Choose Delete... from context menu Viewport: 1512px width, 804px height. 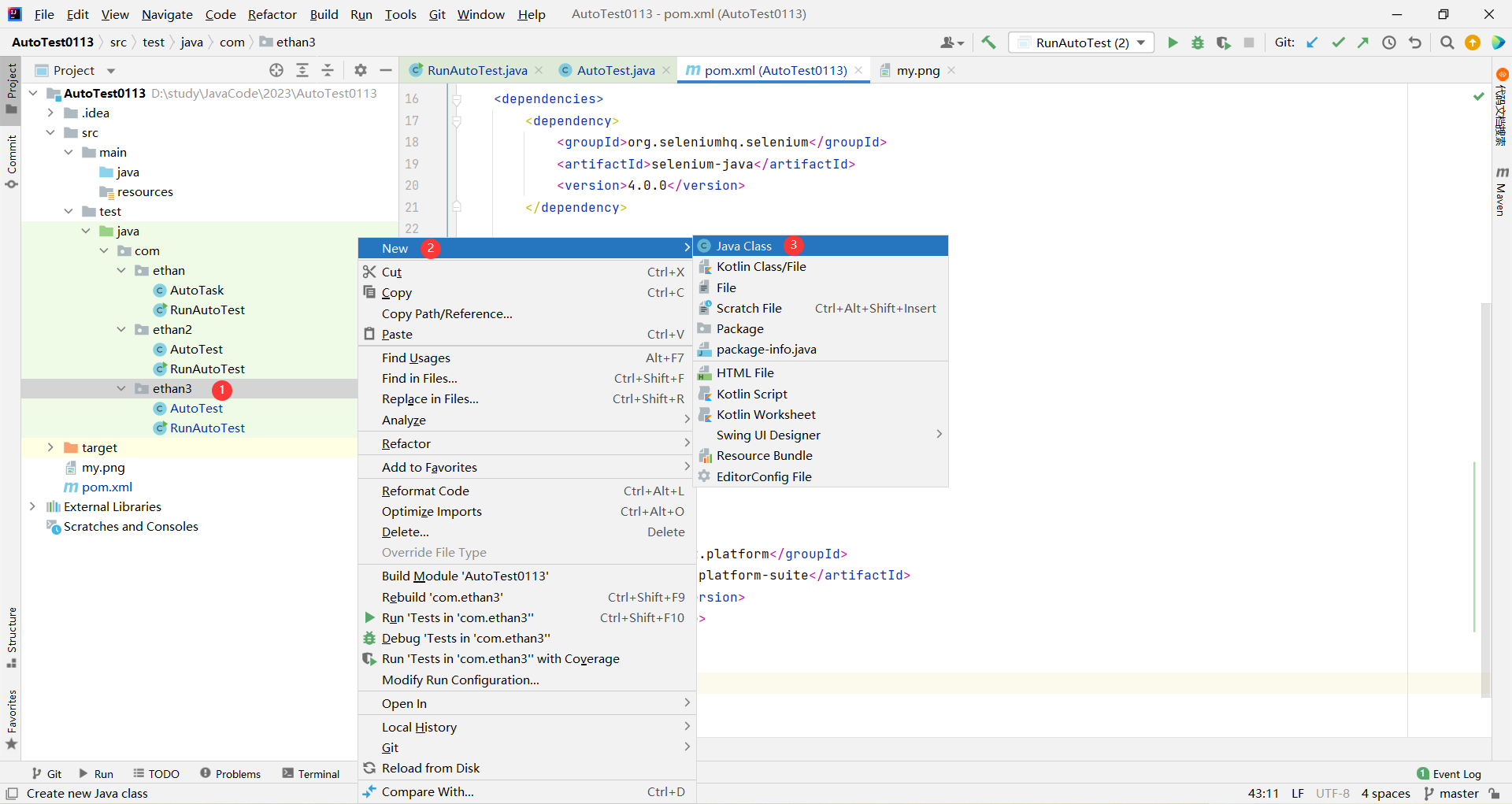pyautogui.click(x=526, y=532)
